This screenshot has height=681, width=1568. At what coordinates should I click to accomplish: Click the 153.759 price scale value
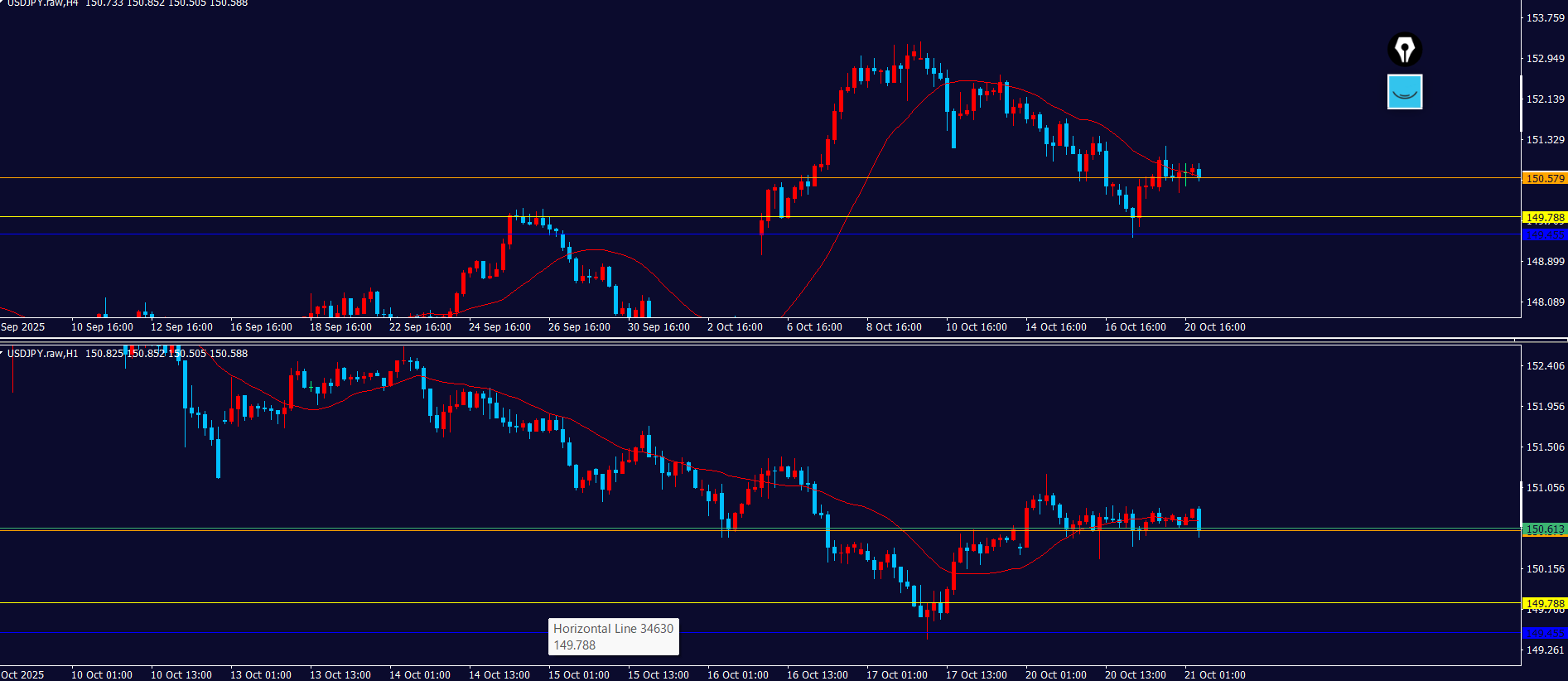tap(1545, 18)
